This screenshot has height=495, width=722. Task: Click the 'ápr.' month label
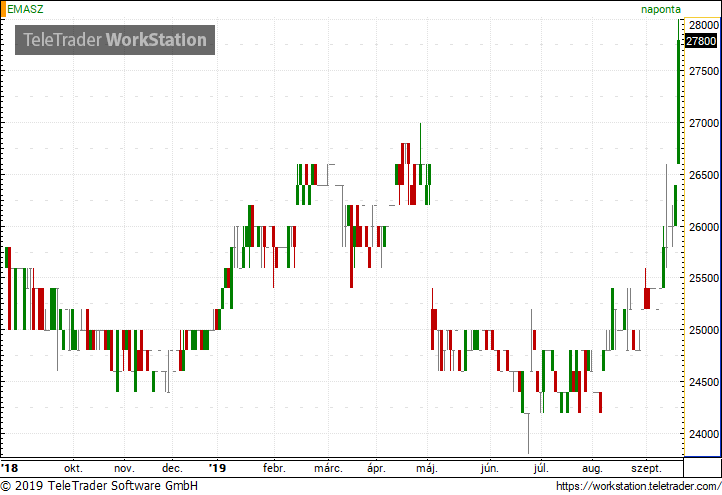376,469
